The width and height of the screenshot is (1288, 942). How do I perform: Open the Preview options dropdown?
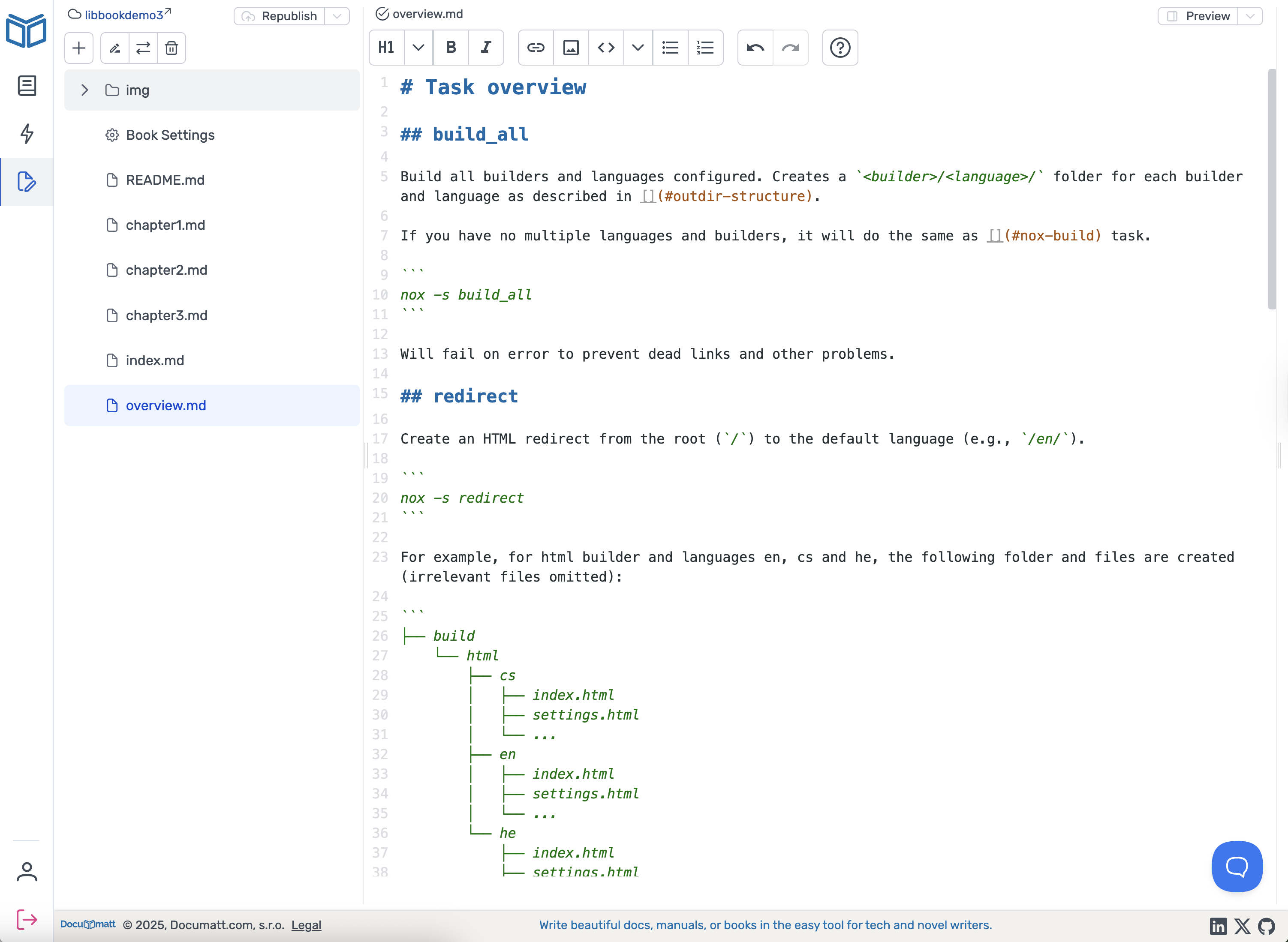pos(1250,16)
